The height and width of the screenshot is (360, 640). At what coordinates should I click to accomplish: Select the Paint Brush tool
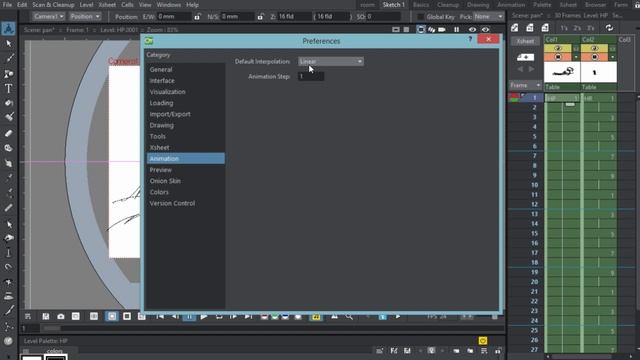tap(9, 118)
